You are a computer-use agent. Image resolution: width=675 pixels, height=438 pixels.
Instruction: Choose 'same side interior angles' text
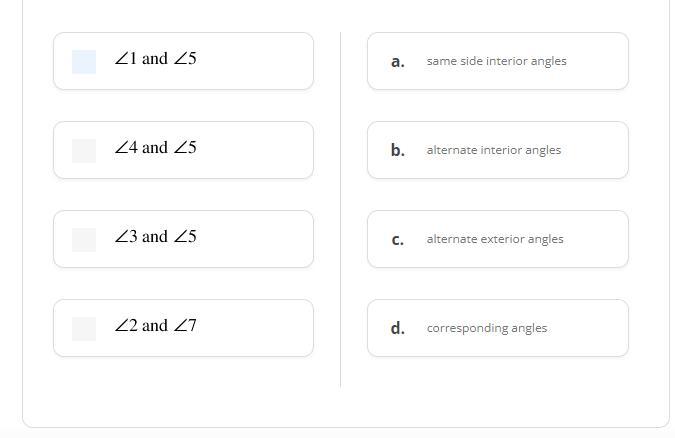496,61
